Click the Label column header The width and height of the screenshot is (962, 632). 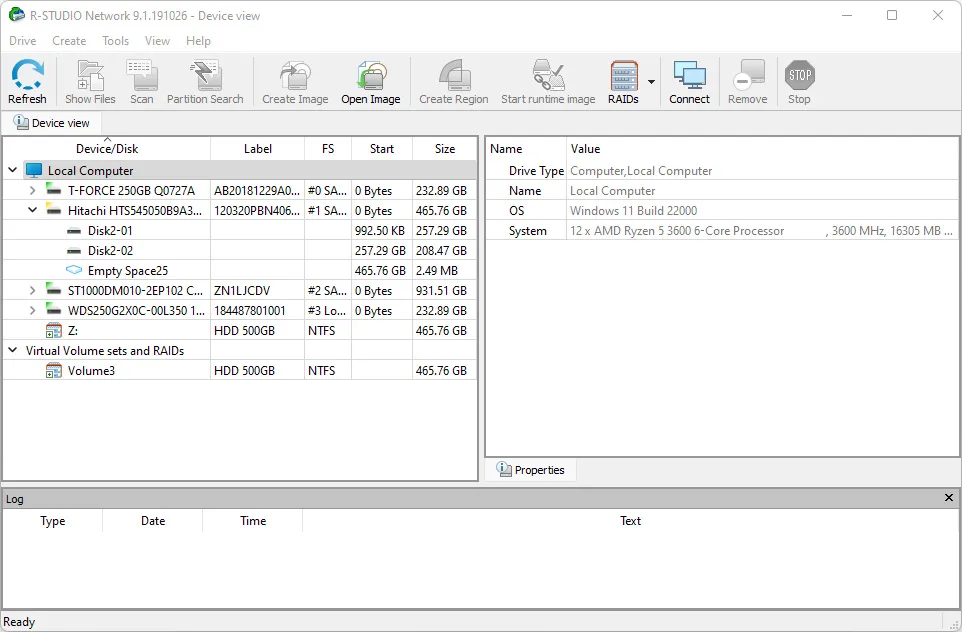258,148
